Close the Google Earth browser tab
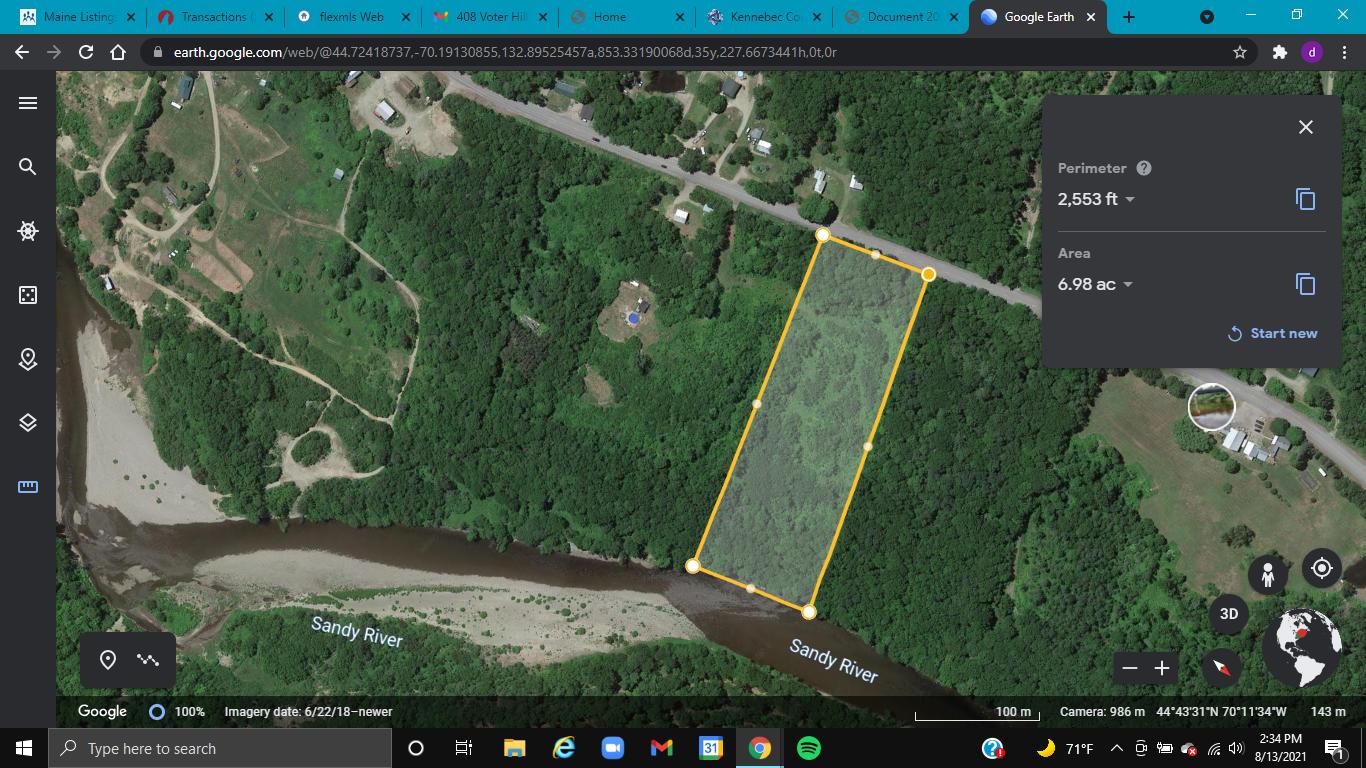The image size is (1366, 768). point(1090,17)
